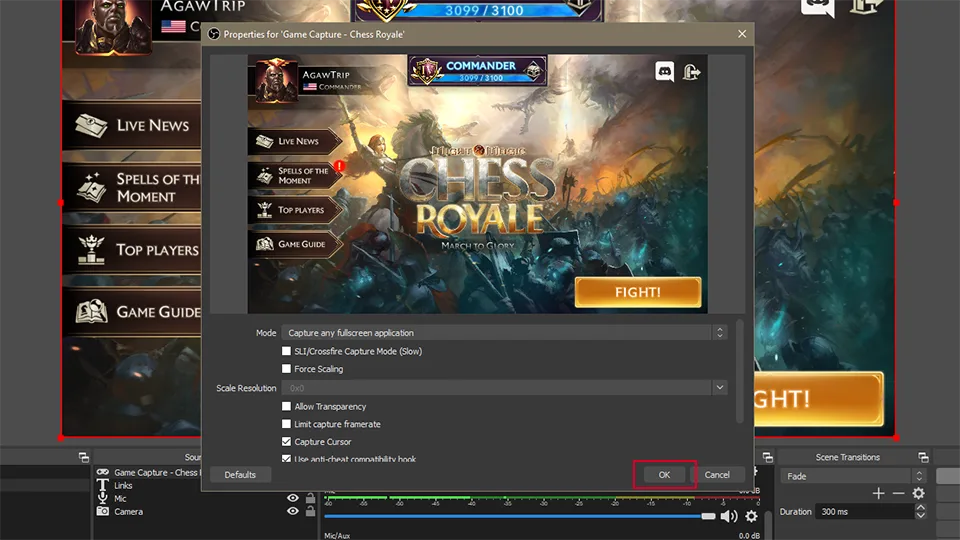Click the text T icon of Links source
Screen dimensions: 960x540
103,485
